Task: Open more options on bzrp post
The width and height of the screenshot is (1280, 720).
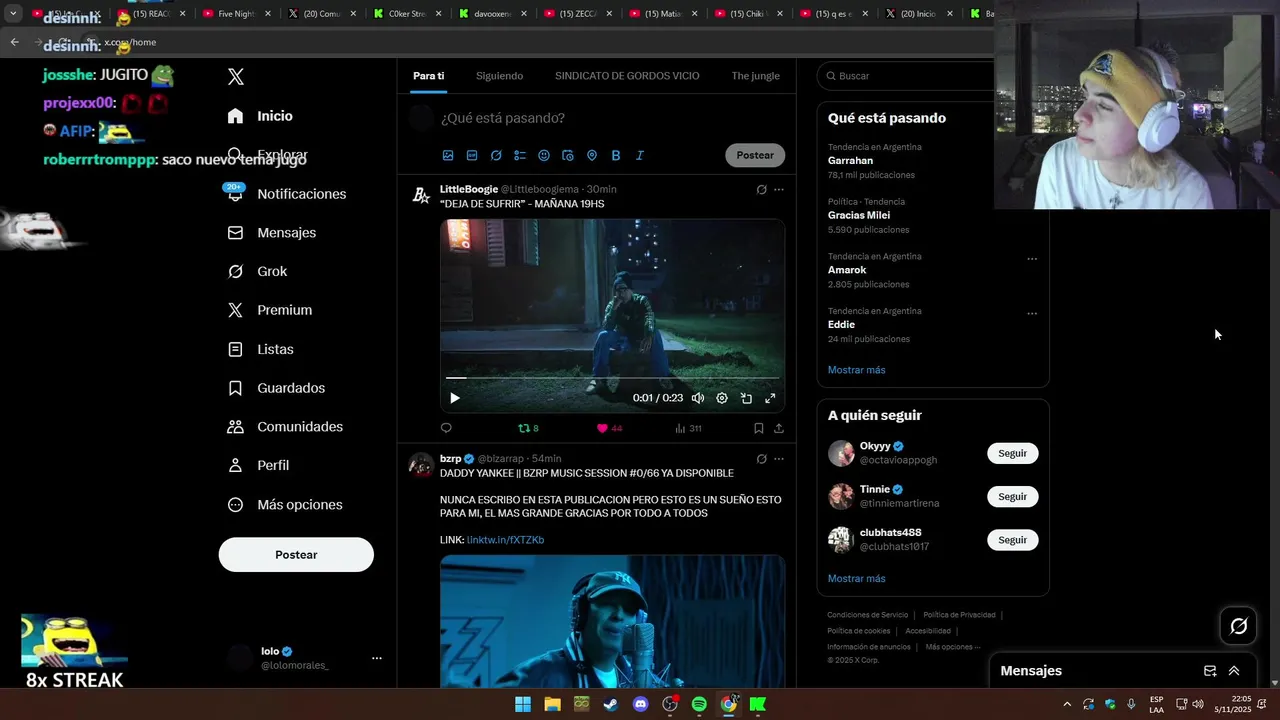Action: pyautogui.click(x=779, y=459)
